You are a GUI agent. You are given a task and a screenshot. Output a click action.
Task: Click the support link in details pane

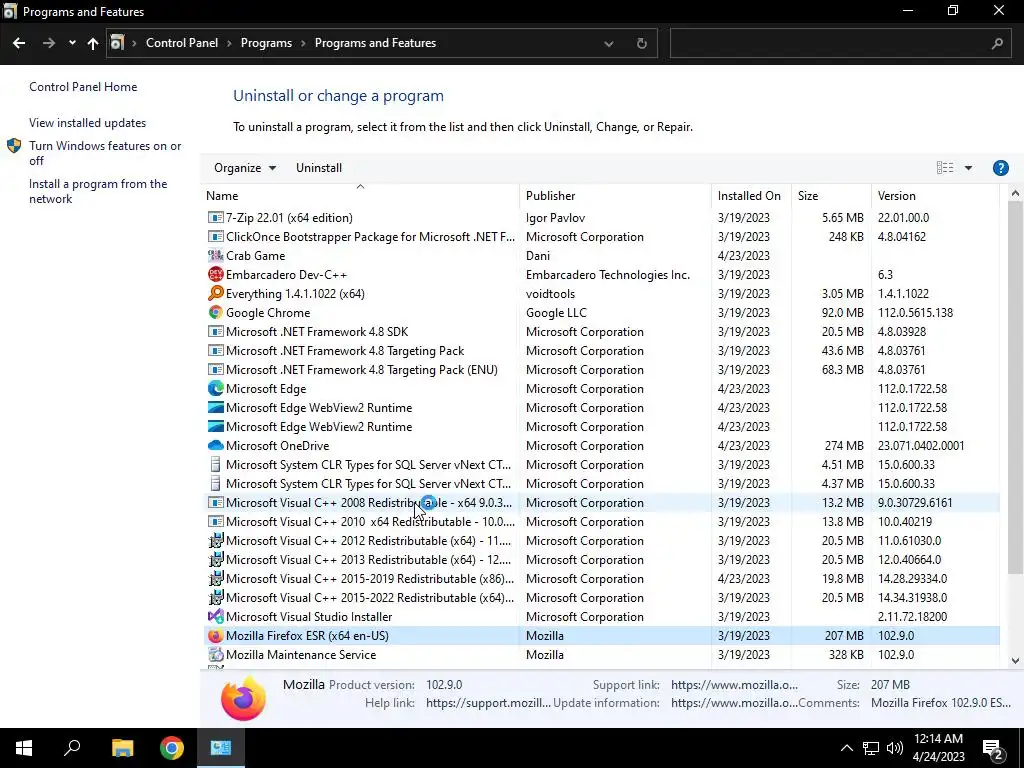[734, 685]
